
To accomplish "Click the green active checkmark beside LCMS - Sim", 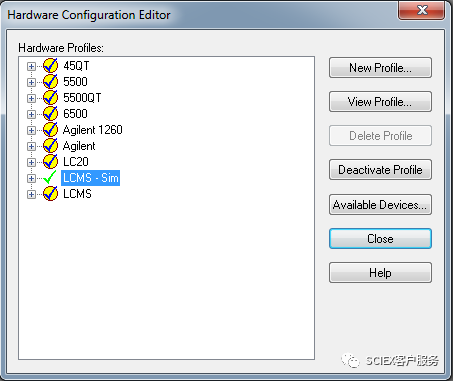I will [50, 177].
